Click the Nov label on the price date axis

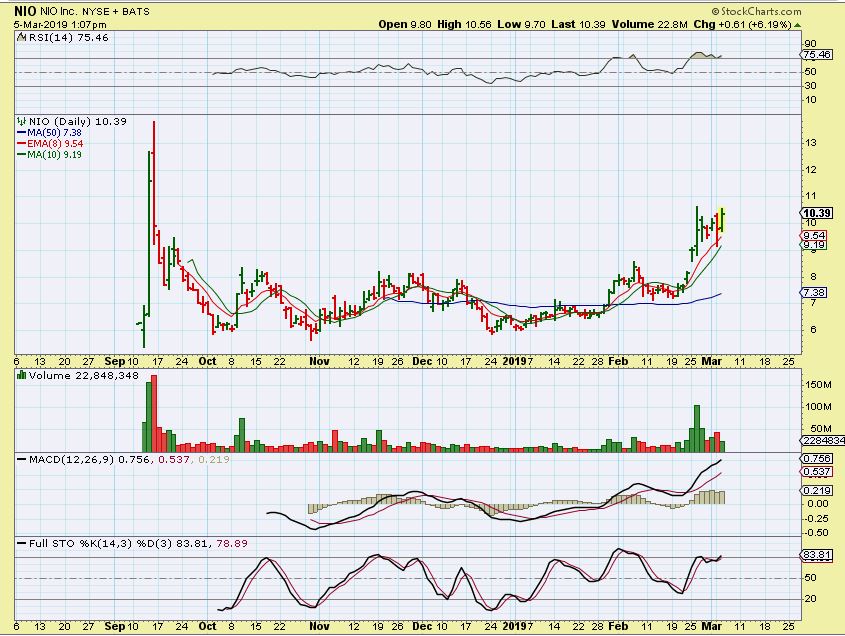318,360
